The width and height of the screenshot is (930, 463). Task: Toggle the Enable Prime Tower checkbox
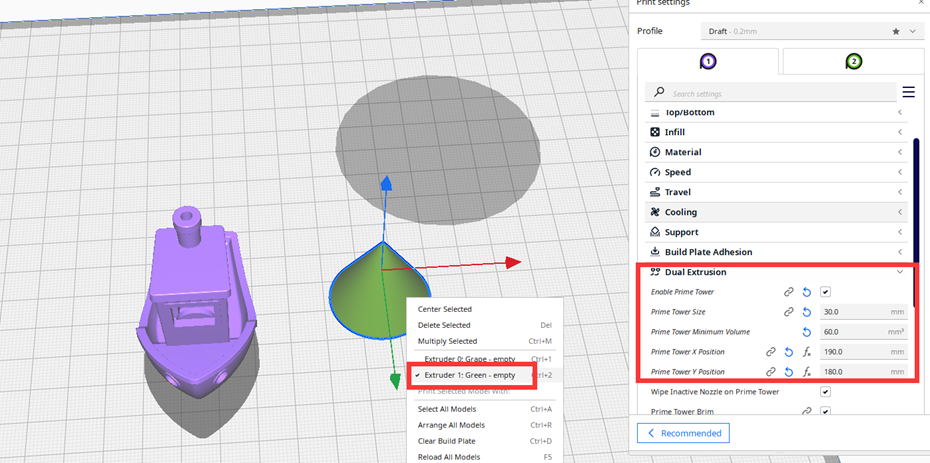tap(825, 292)
